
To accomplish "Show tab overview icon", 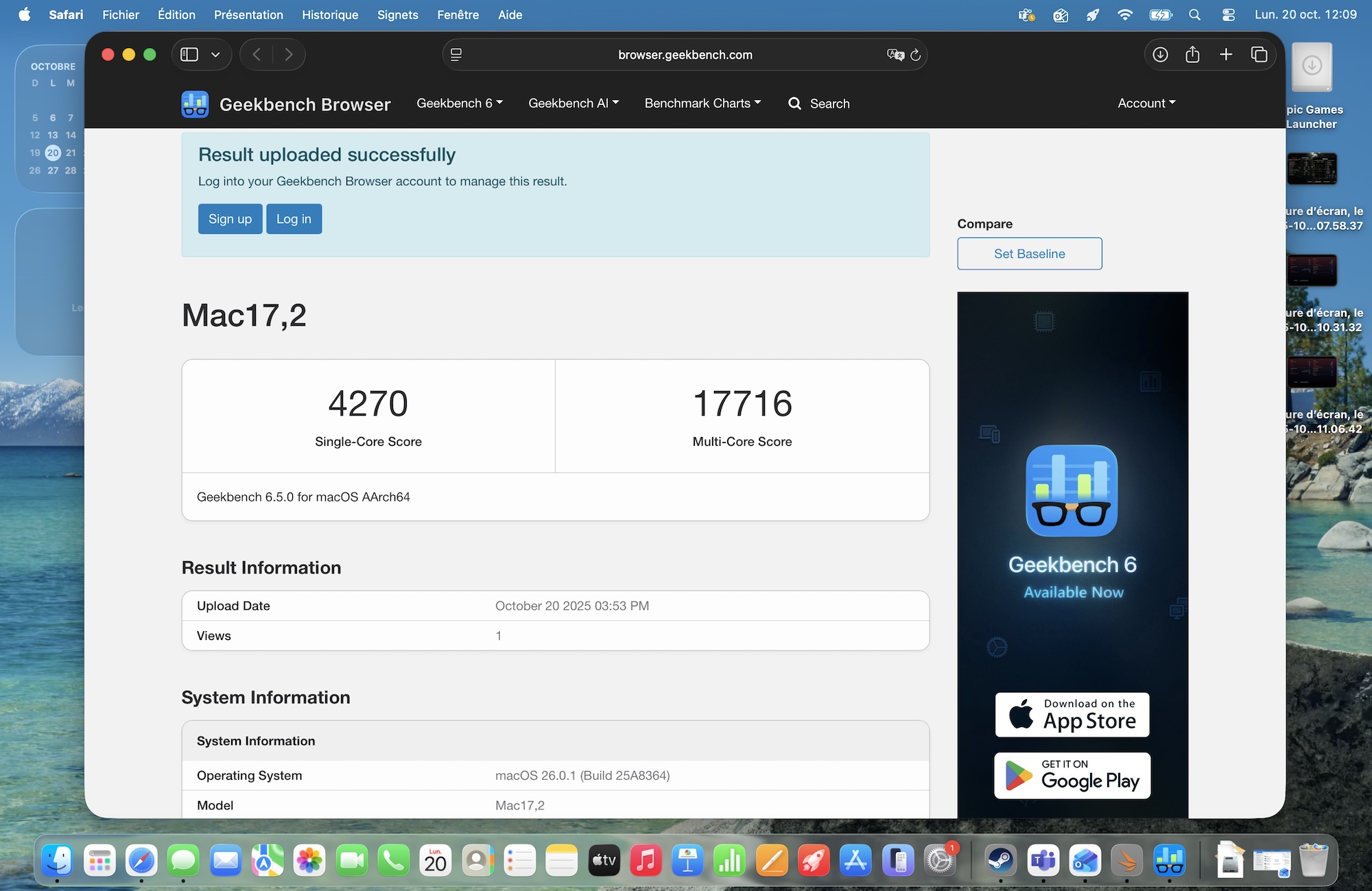I will pyautogui.click(x=1259, y=55).
